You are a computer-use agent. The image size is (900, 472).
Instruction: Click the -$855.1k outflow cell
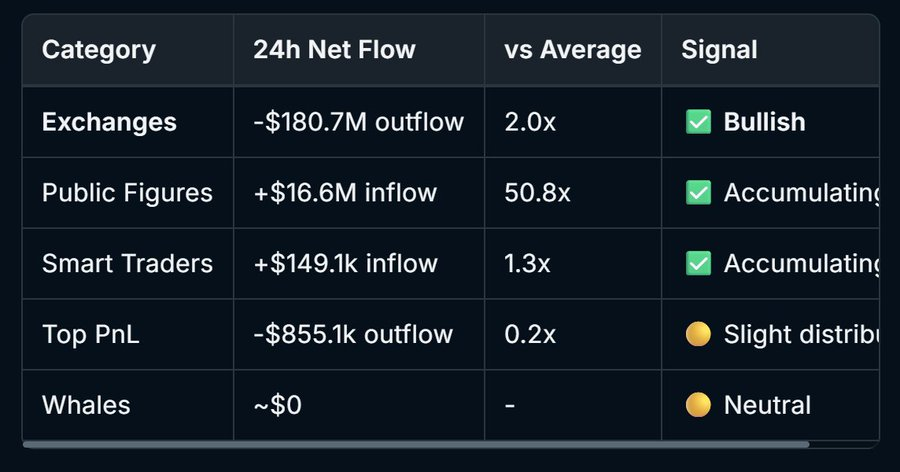(353, 335)
